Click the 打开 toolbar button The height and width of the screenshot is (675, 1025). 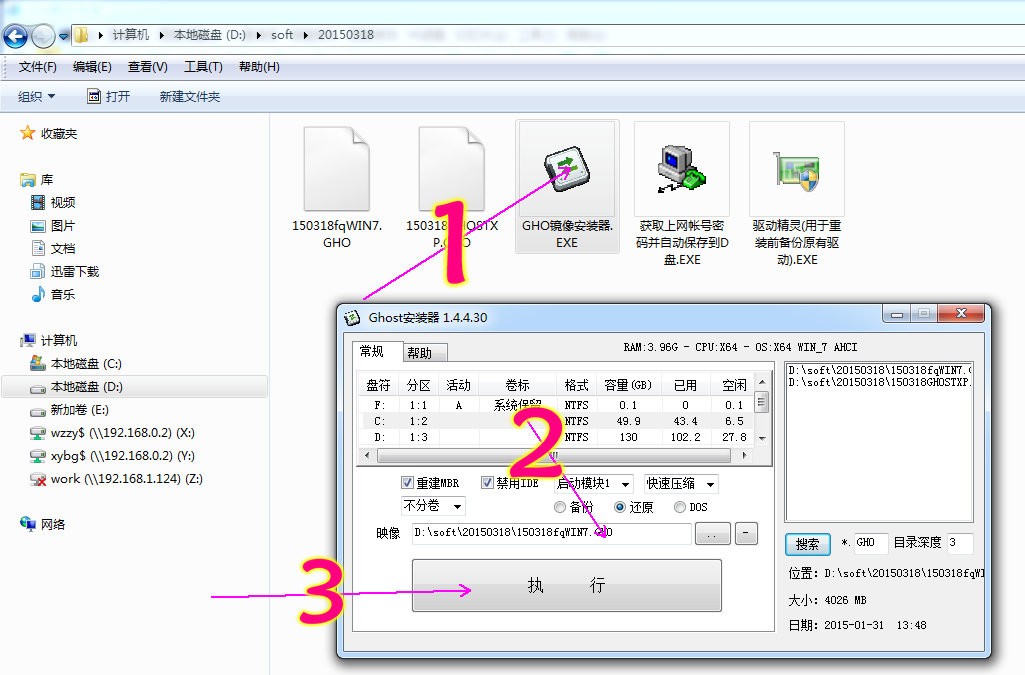(109, 97)
